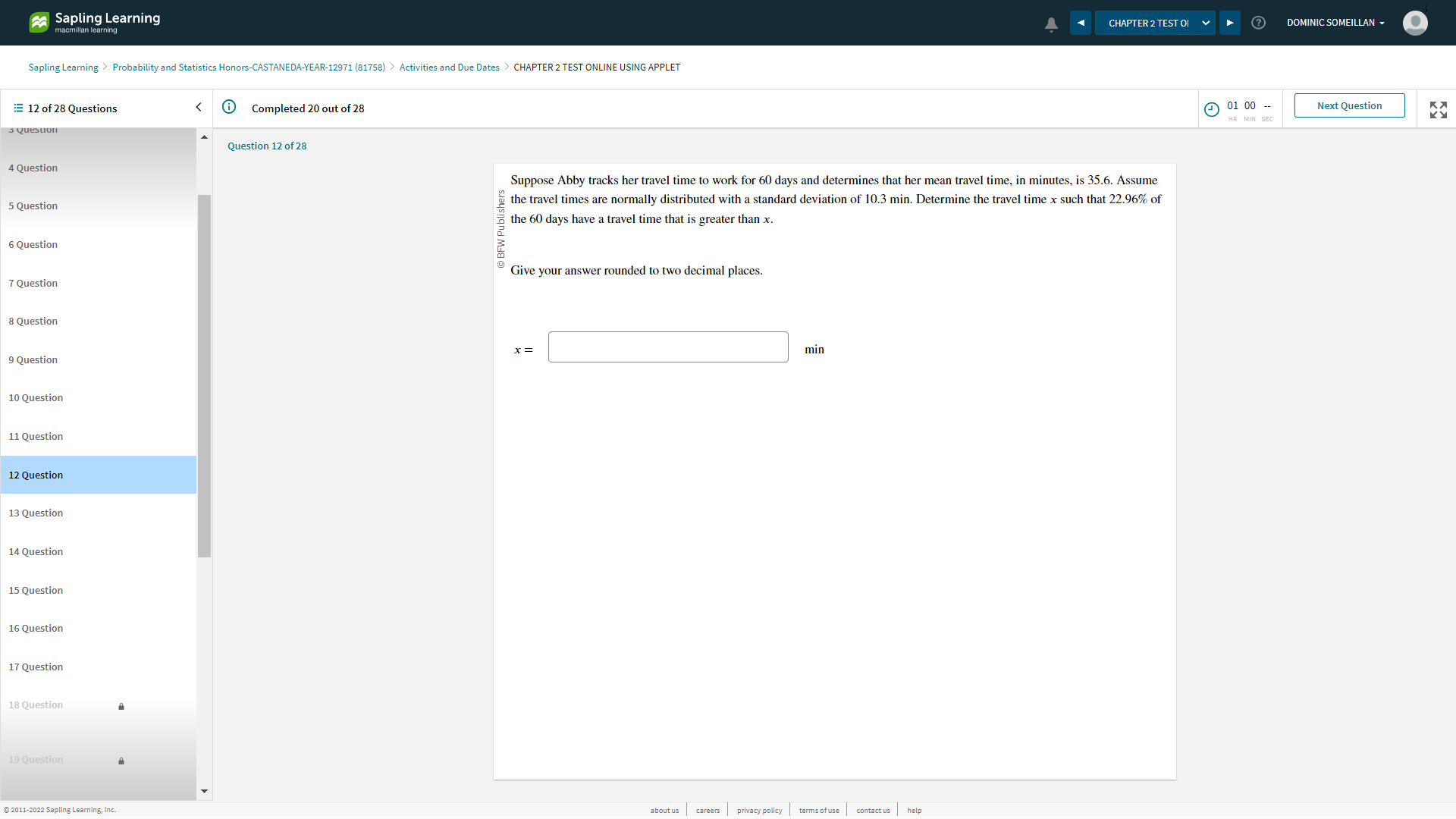Open the help question mark icon
The width and height of the screenshot is (1456, 819).
click(x=1258, y=23)
